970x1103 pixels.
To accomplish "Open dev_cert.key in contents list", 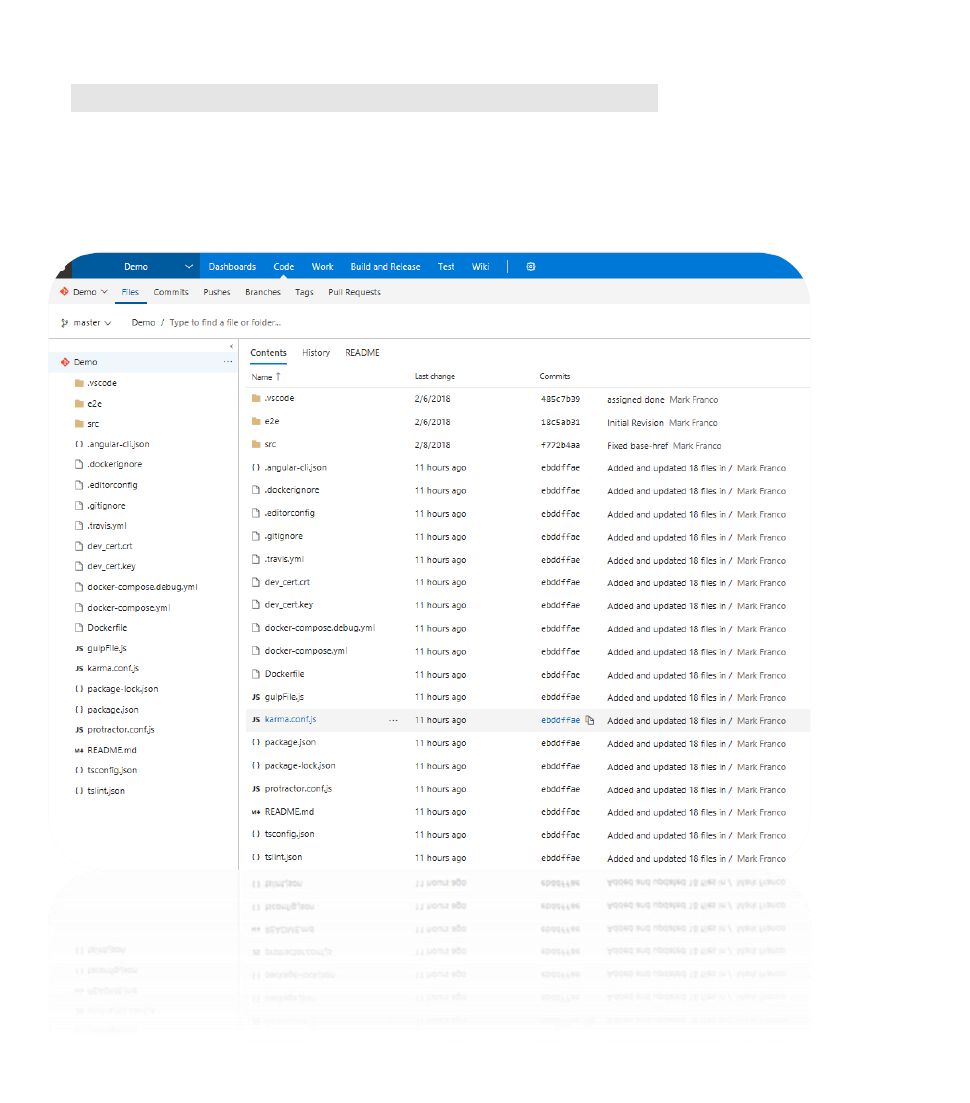I will tap(288, 605).
